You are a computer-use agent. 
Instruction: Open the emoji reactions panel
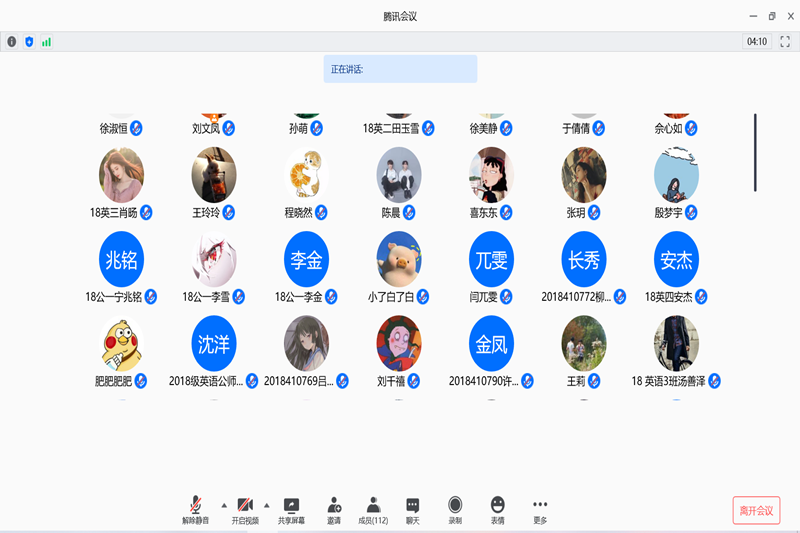tap(497, 510)
